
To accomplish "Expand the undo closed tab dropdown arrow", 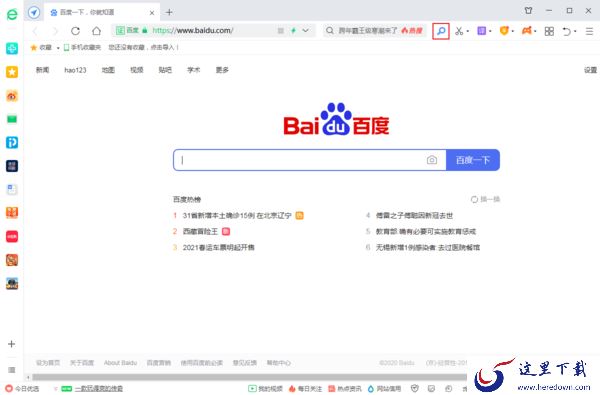I will 575,31.
